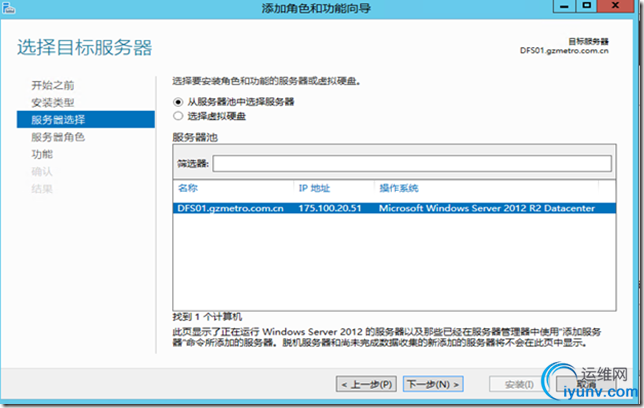The width and height of the screenshot is (644, 408).
Task: Go to 开始之前 wizard step
Action: click(x=53, y=85)
